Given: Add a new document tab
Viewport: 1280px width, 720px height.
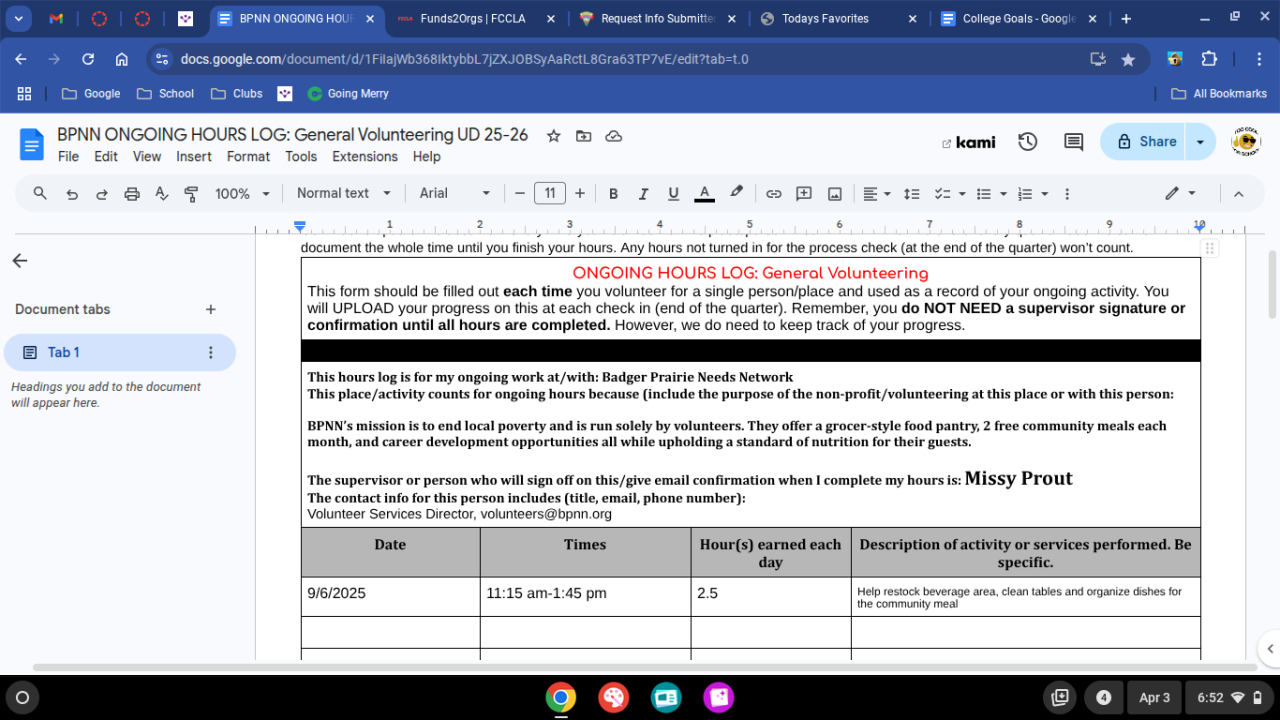Looking at the screenshot, I should (211, 310).
